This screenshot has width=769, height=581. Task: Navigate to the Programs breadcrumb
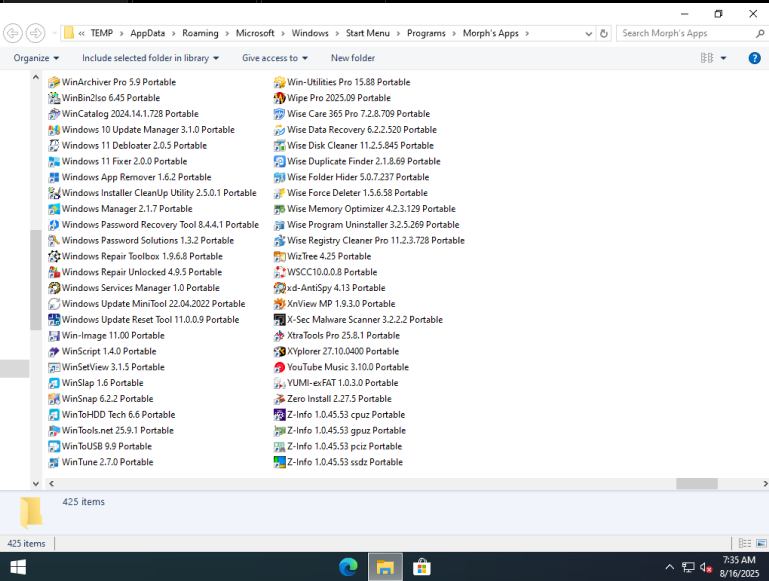(x=426, y=33)
